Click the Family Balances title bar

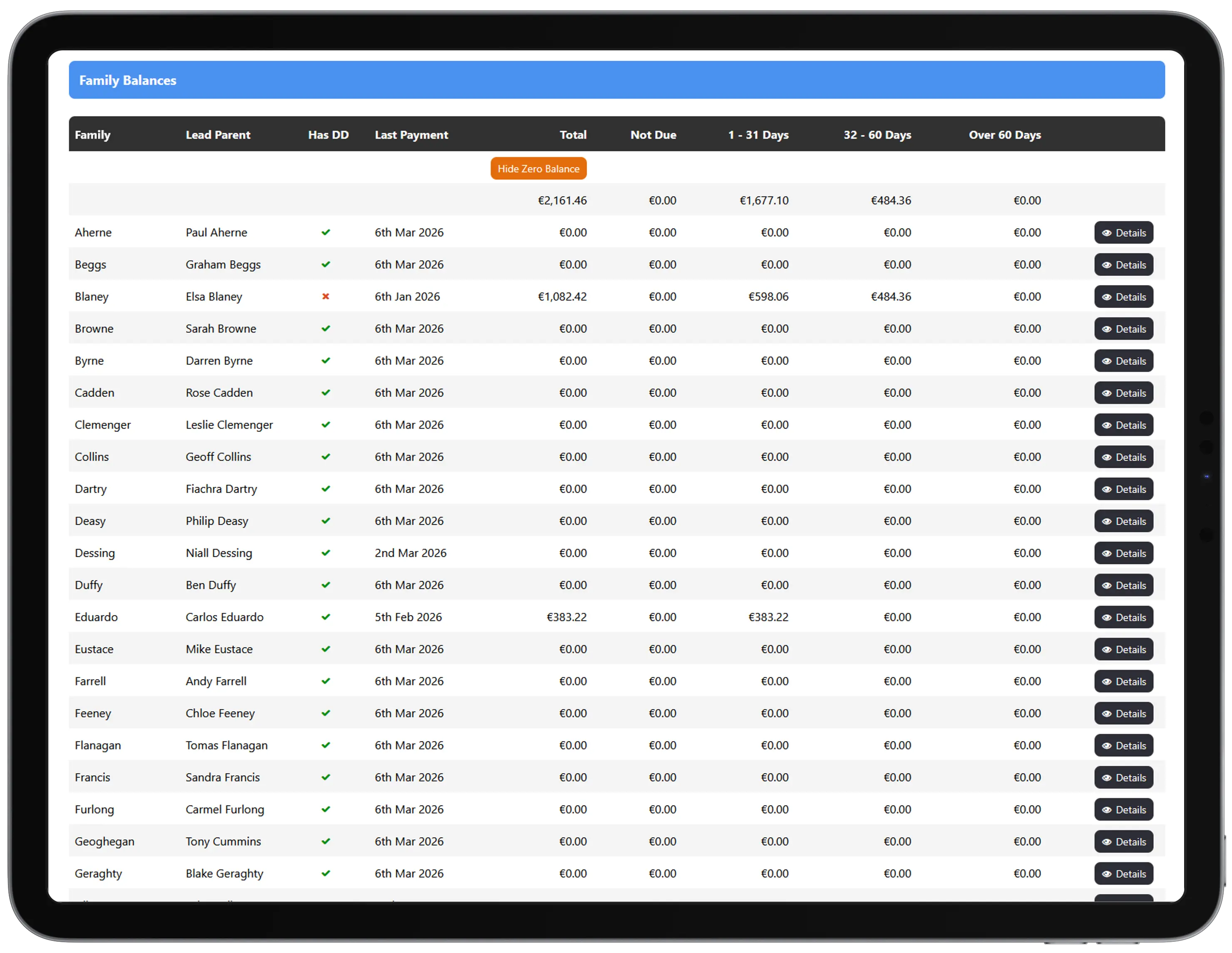(x=616, y=80)
